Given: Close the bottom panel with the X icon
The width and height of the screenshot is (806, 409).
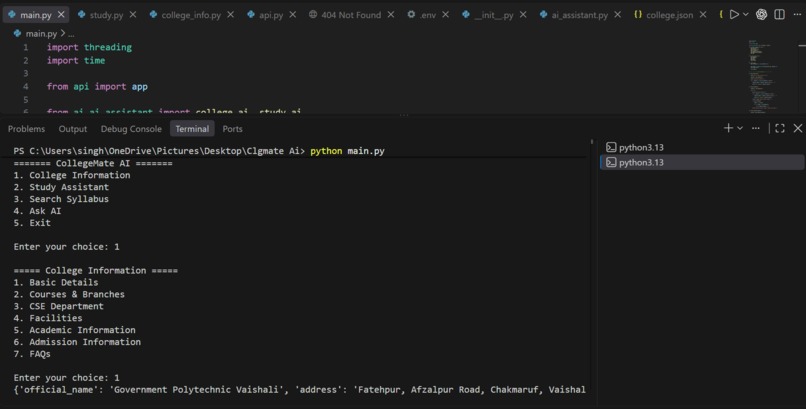Looking at the screenshot, I should pyautogui.click(x=797, y=128).
